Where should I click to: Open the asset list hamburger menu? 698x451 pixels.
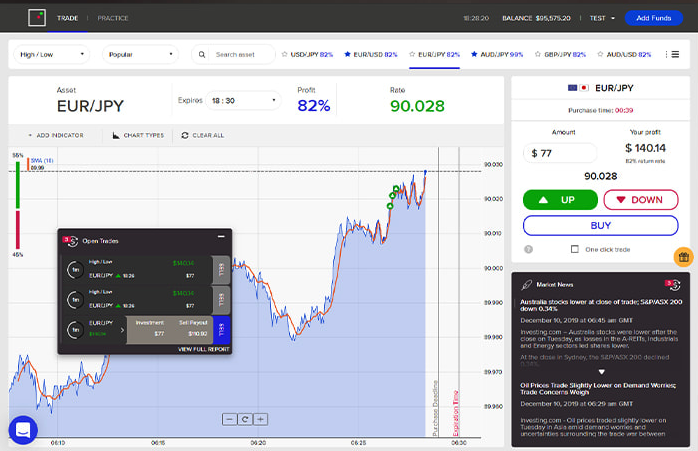(x=675, y=55)
